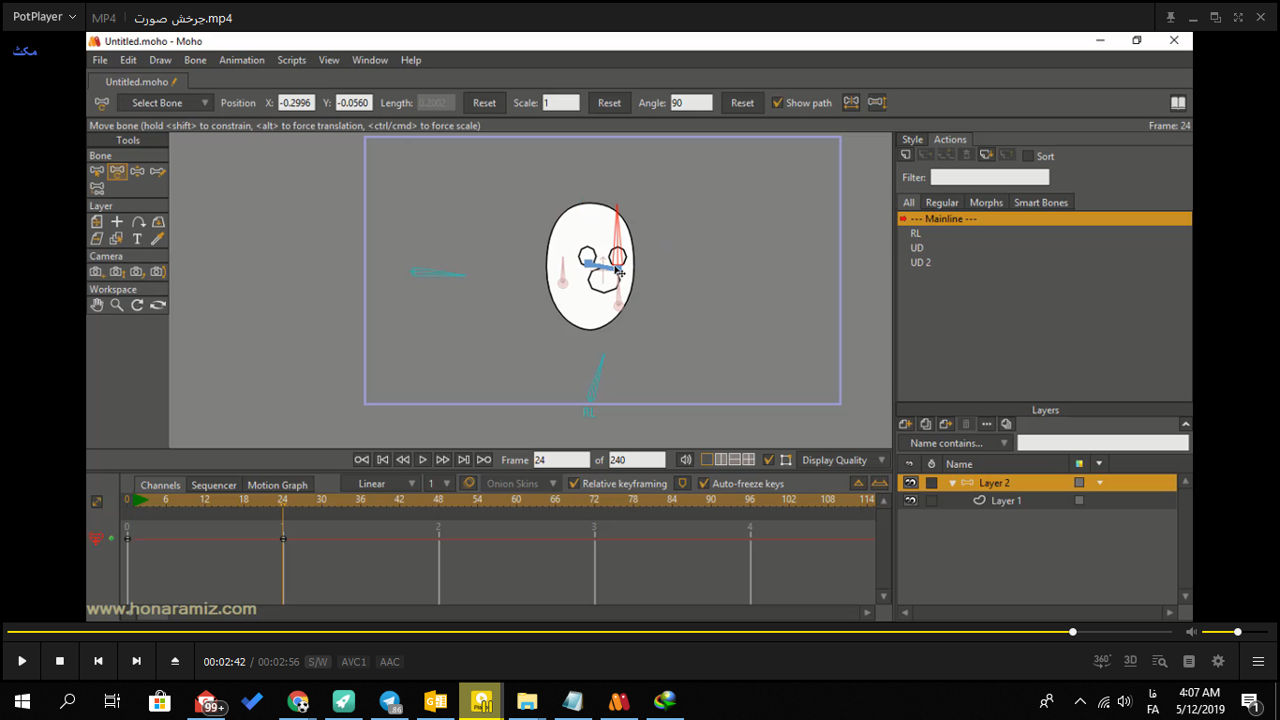Toggle the checkbox beside Display Quality
1280x720 pixels.
[768, 460]
